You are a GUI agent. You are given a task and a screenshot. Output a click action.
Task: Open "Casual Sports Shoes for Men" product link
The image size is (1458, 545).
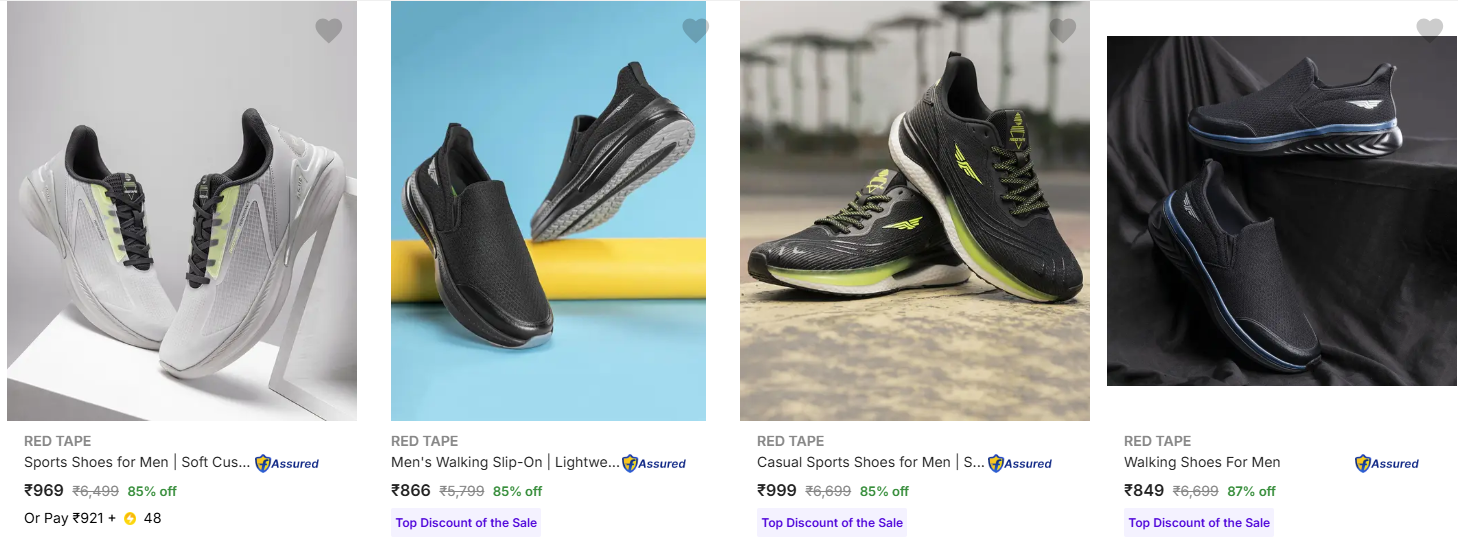pos(870,462)
